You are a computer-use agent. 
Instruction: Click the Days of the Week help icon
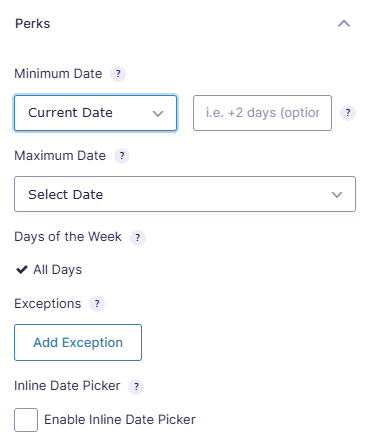(138, 238)
